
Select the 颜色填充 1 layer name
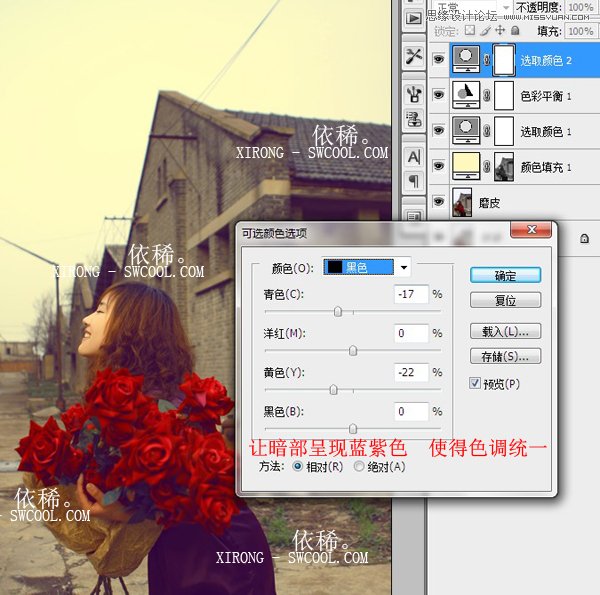coord(546,167)
